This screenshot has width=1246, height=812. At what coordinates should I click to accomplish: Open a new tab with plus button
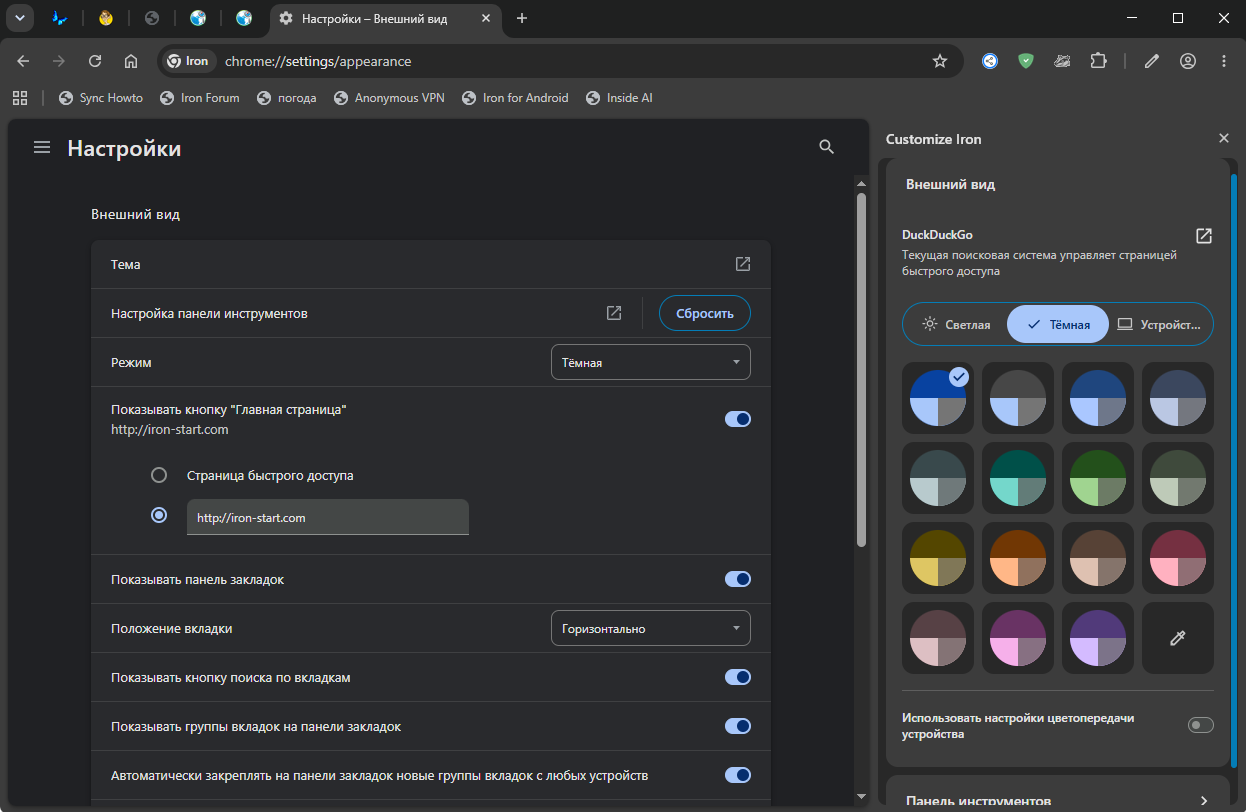pos(522,18)
